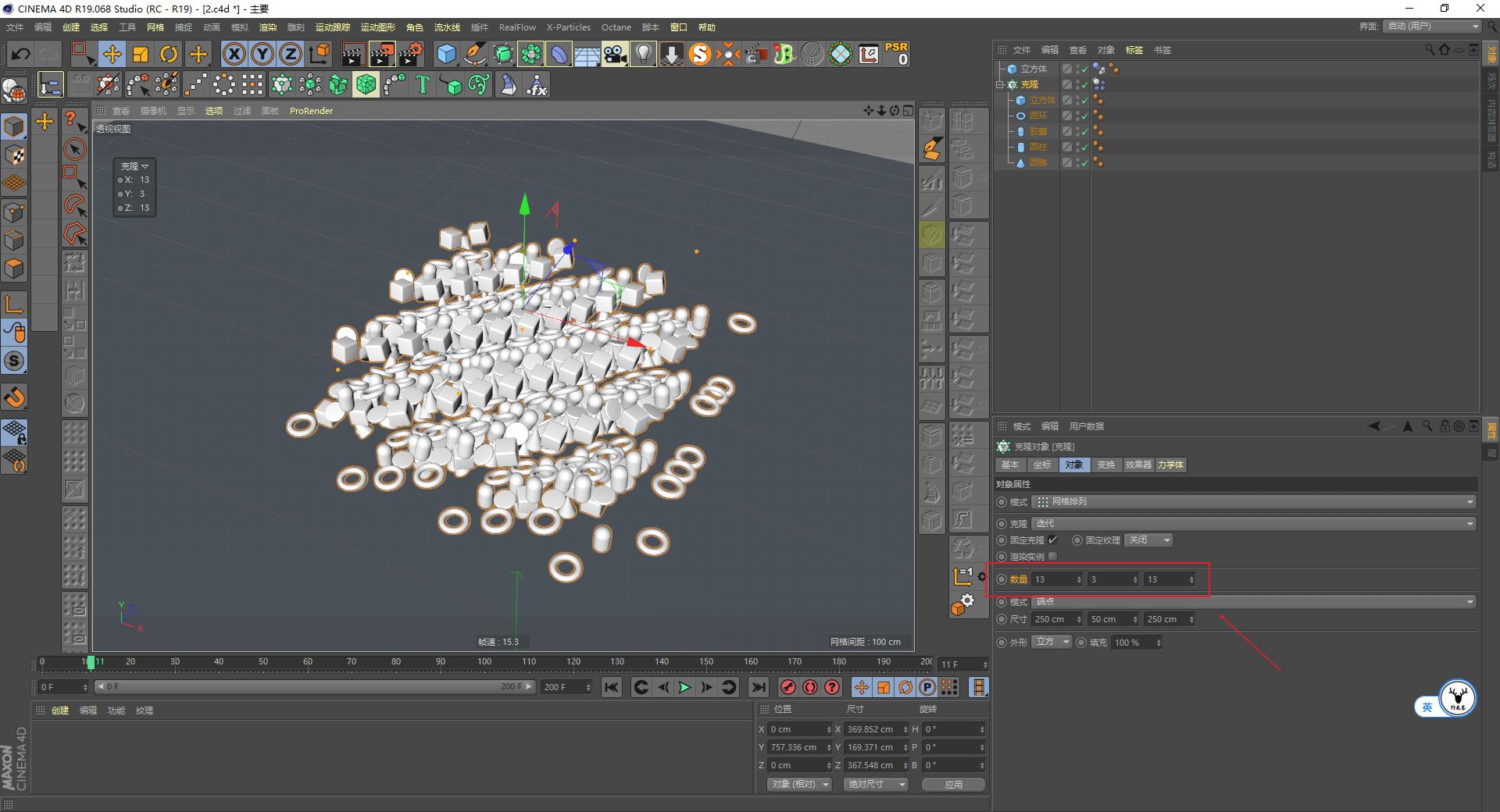Open the 固定纹理 关闭 dropdown
Viewport: 1500px width, 812px height.
tap(1148, 540)
